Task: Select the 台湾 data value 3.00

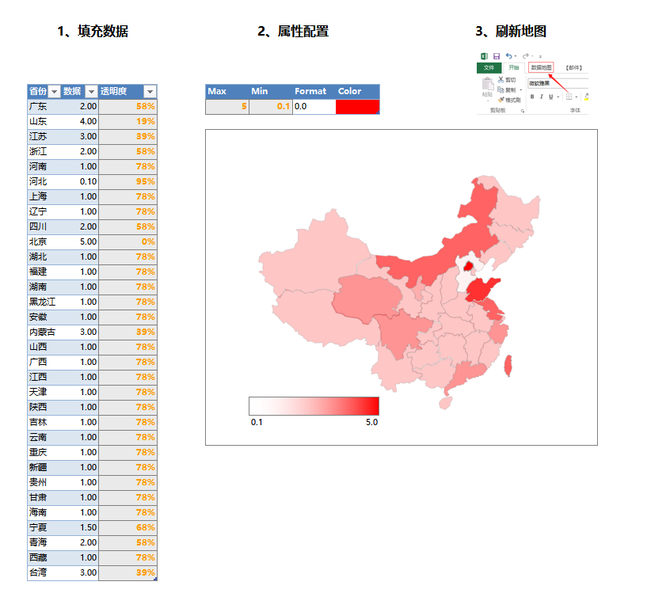Action: (x=80, y=572)
